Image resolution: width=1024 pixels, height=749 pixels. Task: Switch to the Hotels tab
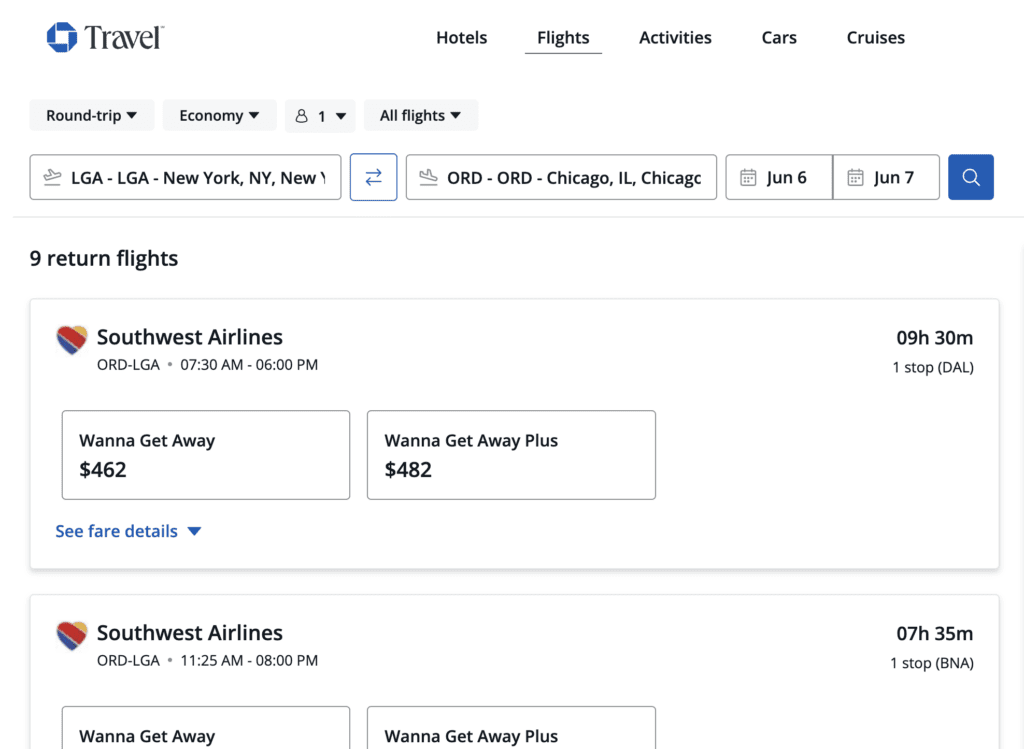[461, 38]
